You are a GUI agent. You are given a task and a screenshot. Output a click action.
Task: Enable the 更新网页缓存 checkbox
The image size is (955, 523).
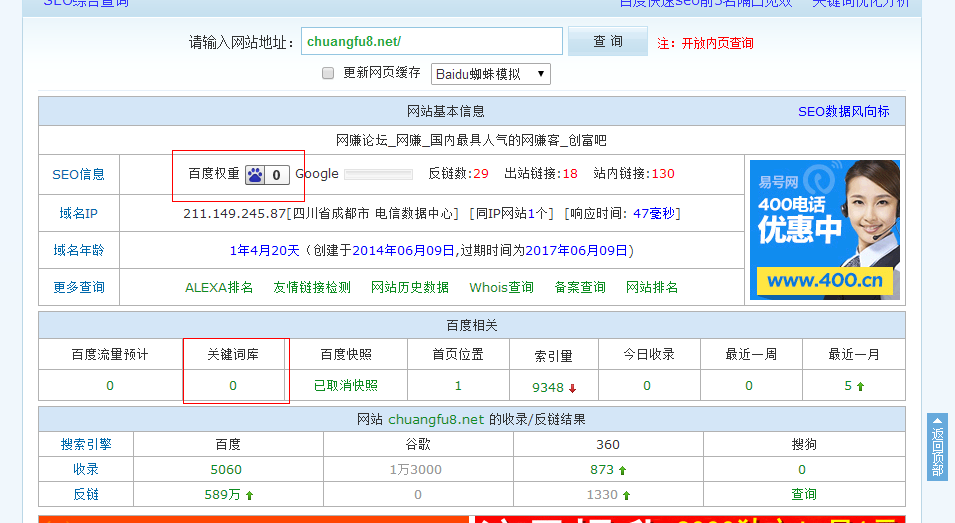(328, 73)
